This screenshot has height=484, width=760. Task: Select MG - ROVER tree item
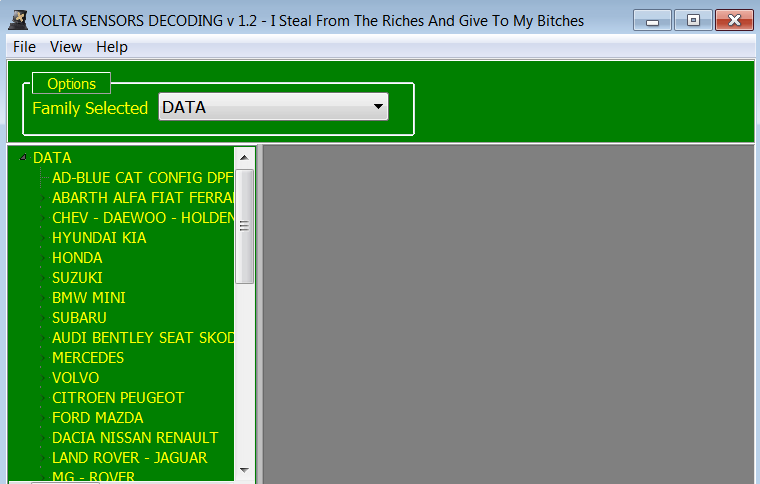(x=93, y=476)
